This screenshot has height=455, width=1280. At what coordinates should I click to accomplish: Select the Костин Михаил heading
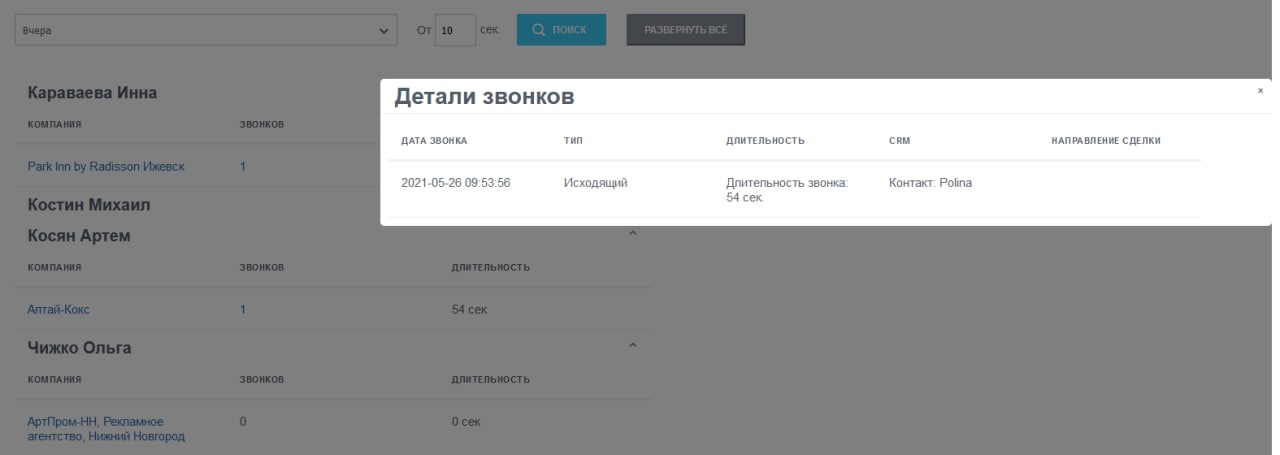tap(88, 204)
